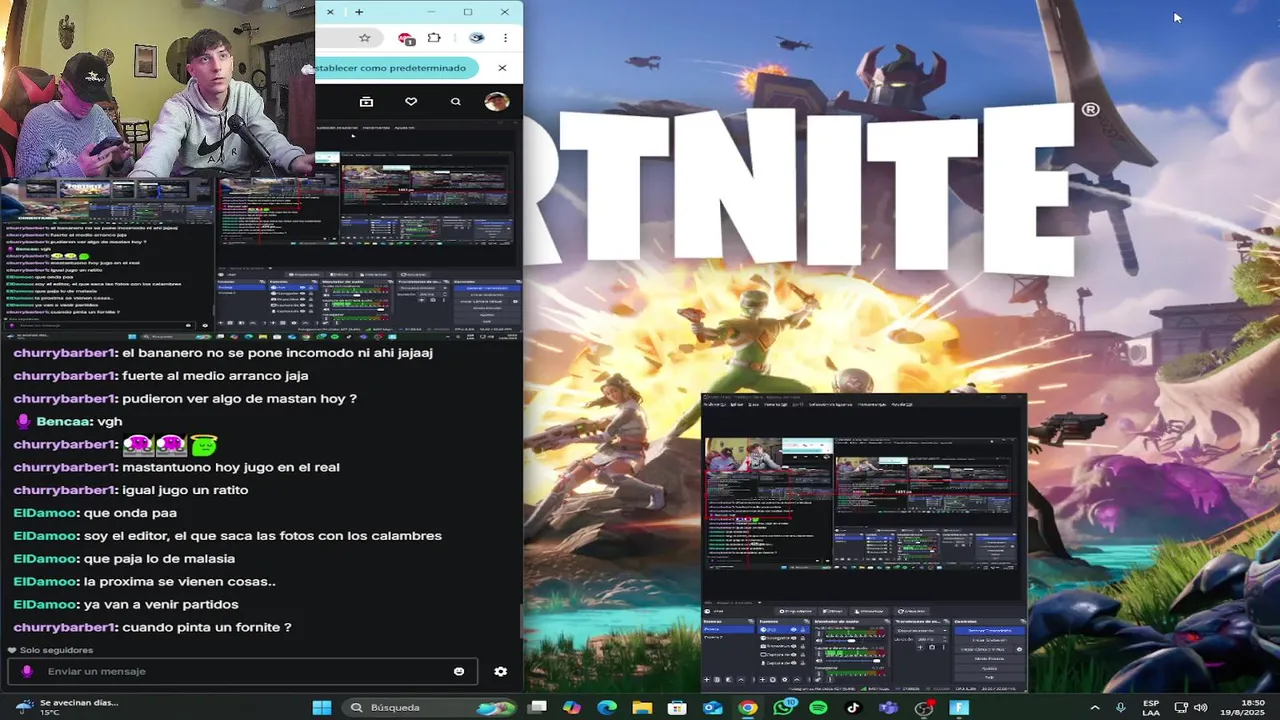This screenshot has height=720, width=1280.
Task: Open the Chrome profile avatar
Action: click(477, 38)
